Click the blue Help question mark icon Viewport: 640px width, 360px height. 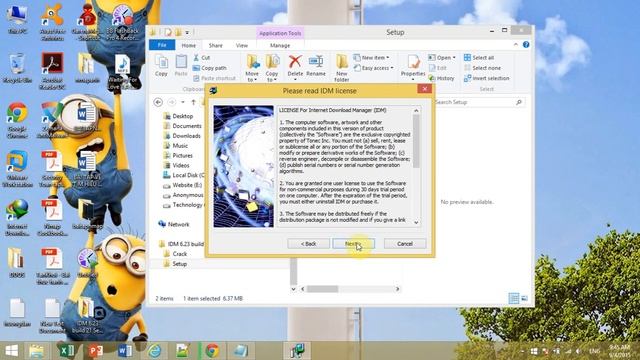click(526, 44)
